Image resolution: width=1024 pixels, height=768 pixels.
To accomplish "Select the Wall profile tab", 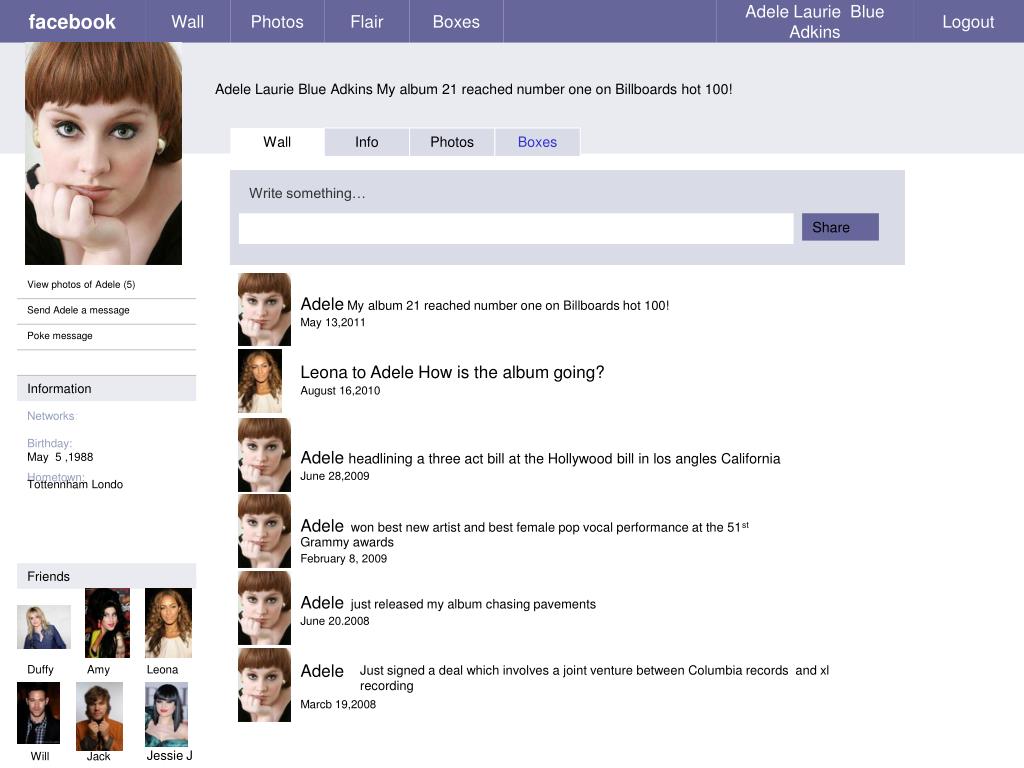I will pos(277,142).
